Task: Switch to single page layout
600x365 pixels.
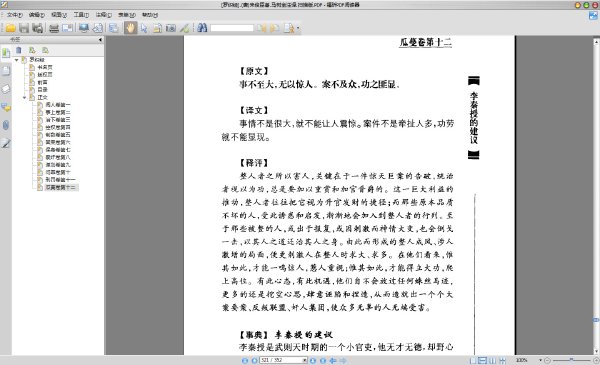Action: pos(473,360)
